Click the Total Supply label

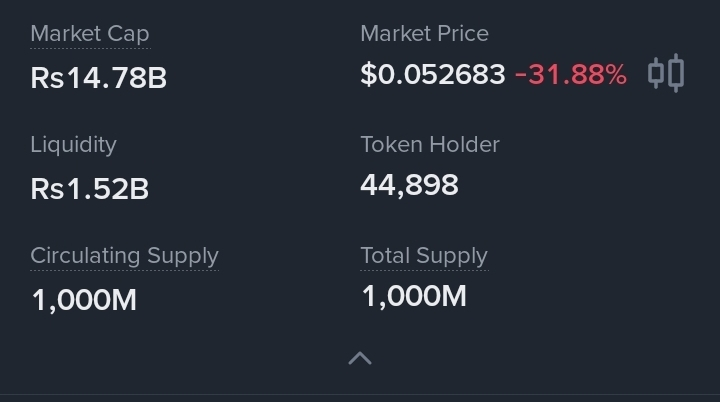pos(424,256)
